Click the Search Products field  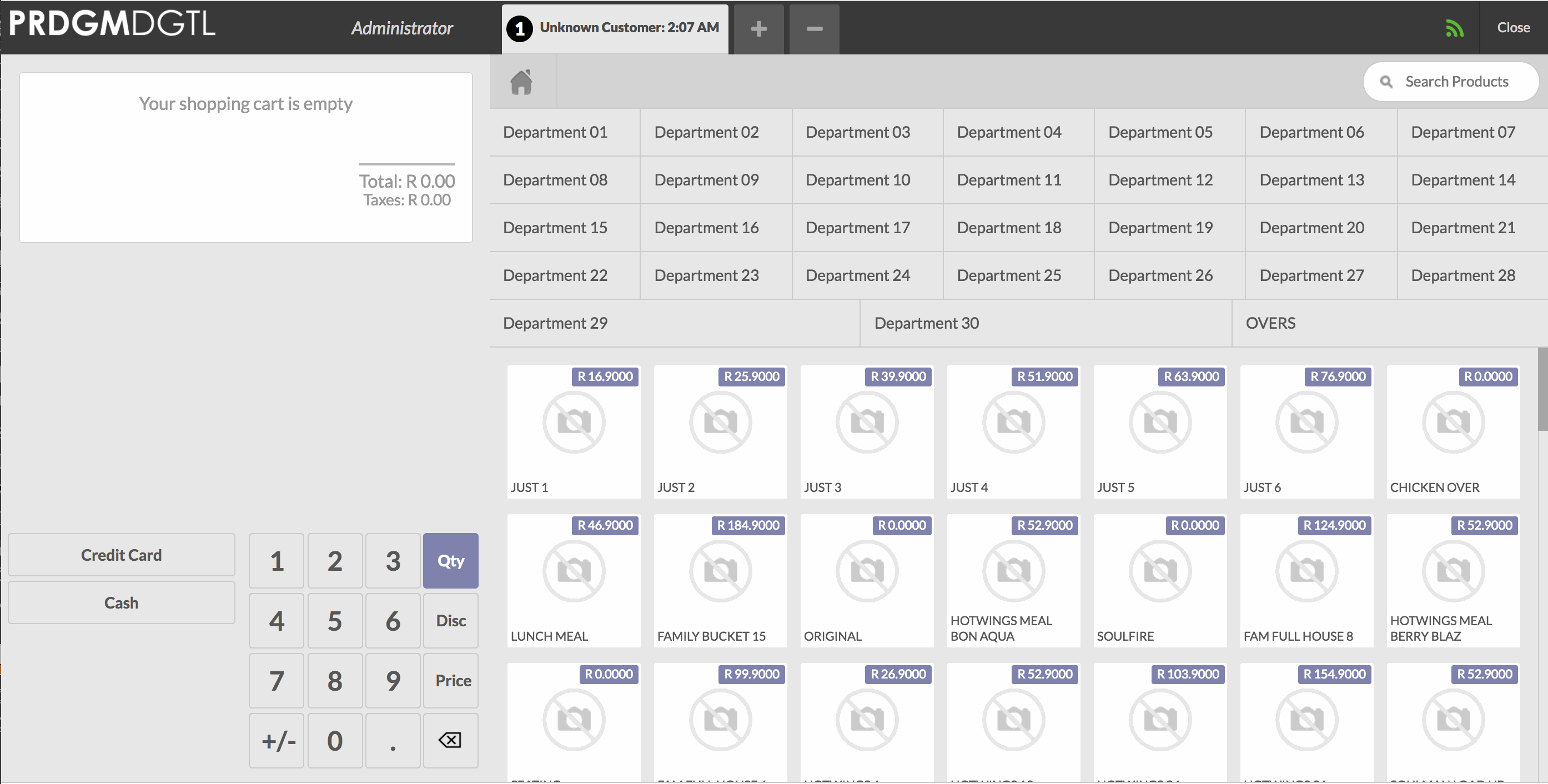pos(1451,82)
